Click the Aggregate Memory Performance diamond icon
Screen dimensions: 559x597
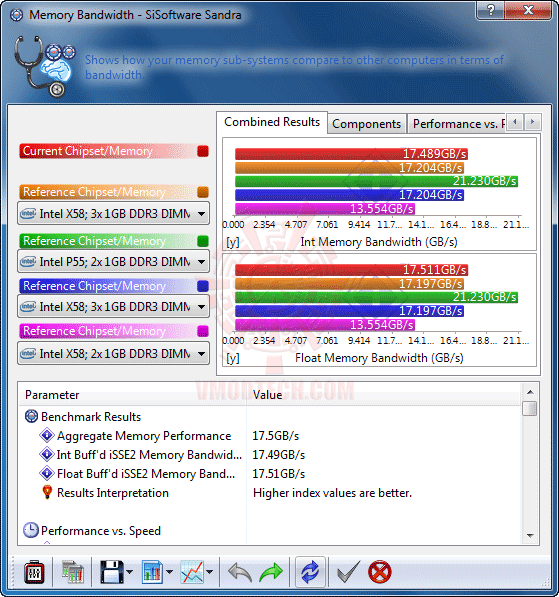[x=47, y=435]
